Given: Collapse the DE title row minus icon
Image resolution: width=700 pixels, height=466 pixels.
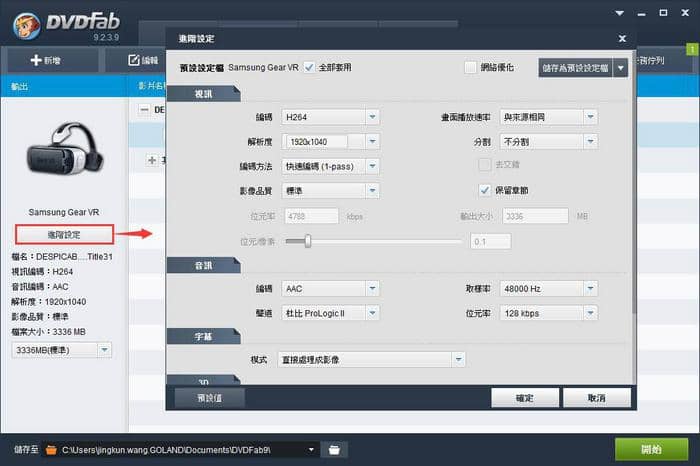Looking at the screenshot, I should pos(144,109).
